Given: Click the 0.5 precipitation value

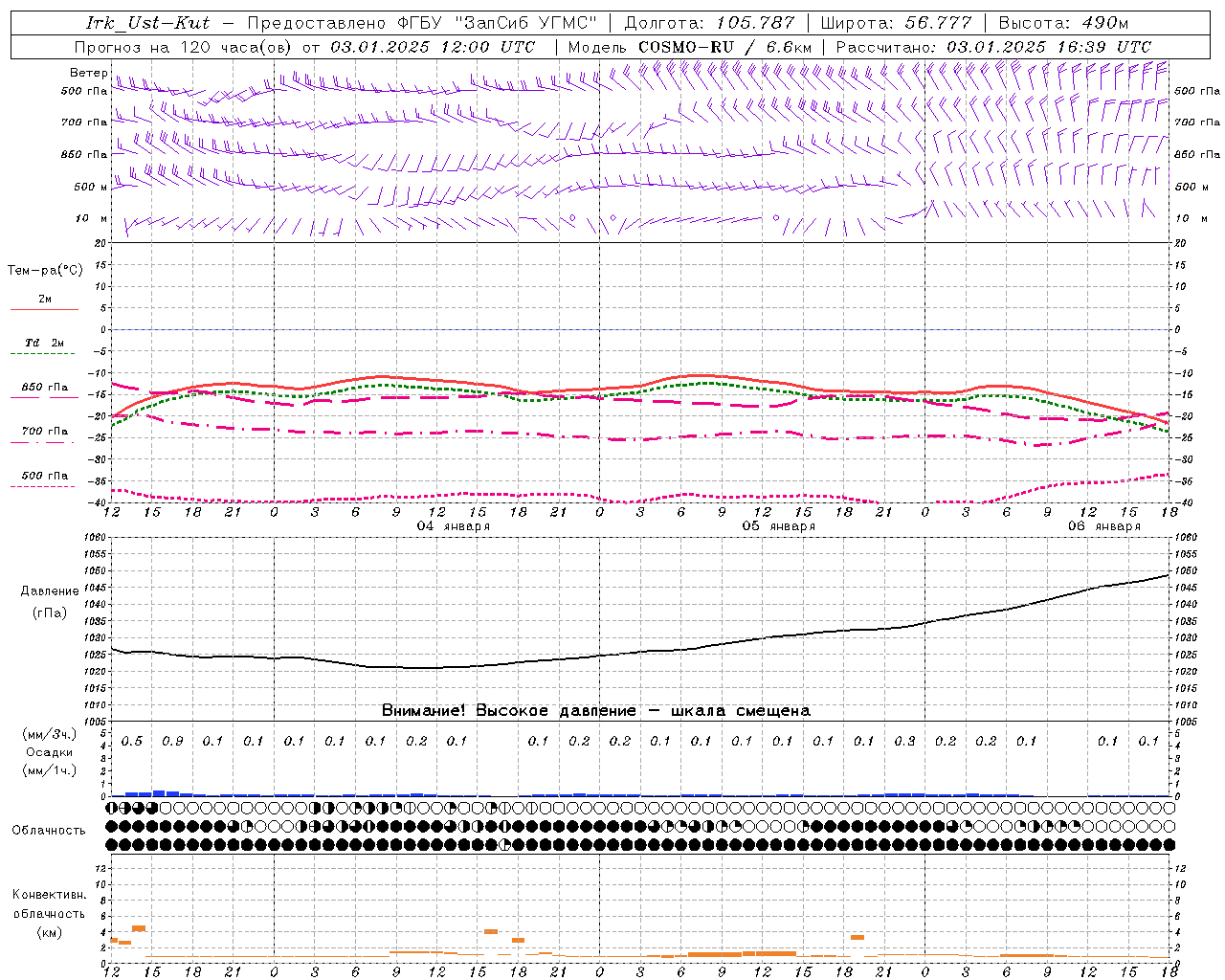Looking at the screenshot, I should point(132,741).
